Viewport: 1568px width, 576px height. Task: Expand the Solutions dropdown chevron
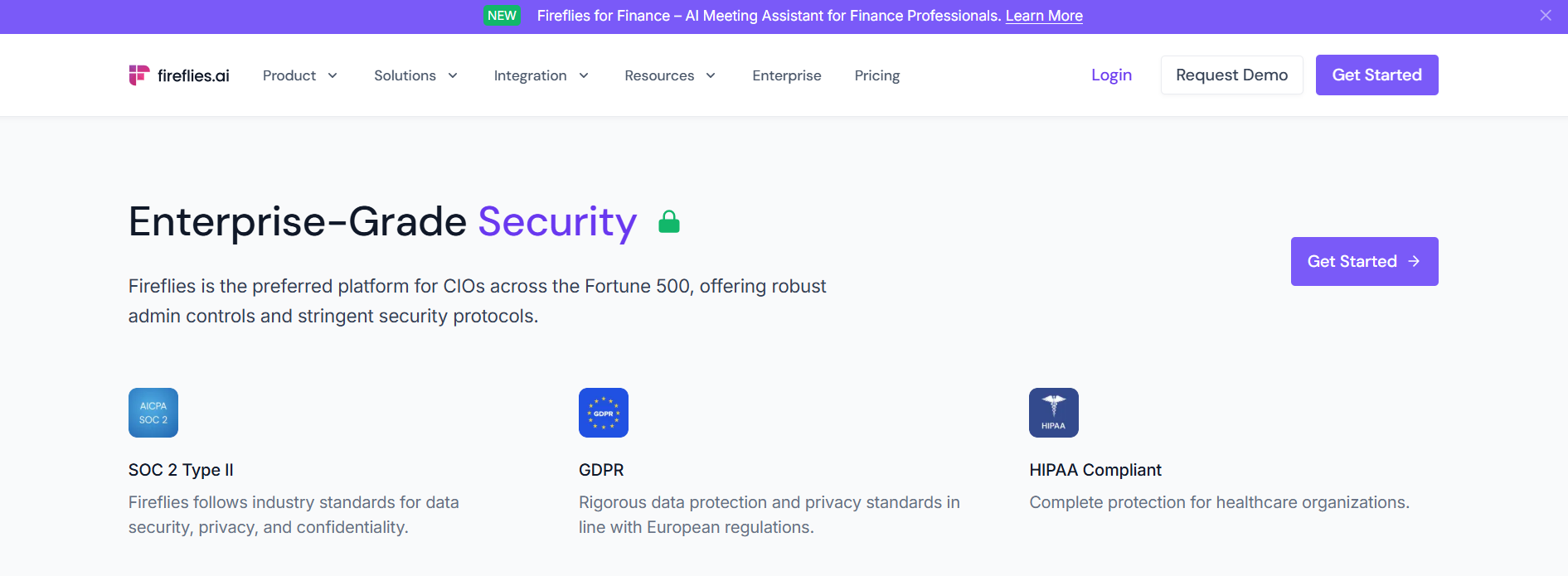click(x=453, y=75)
